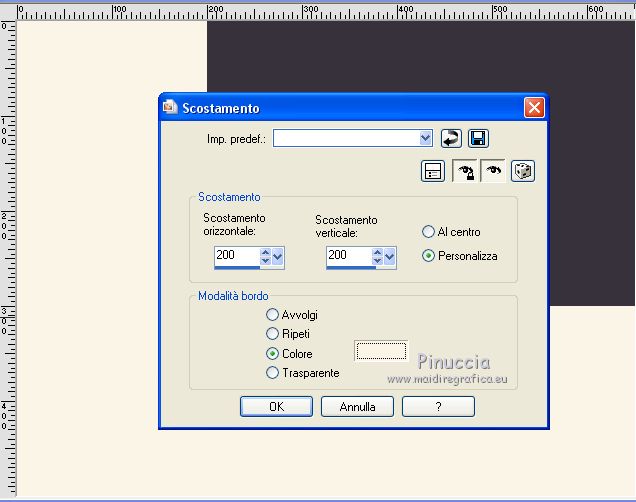Screen dimensions: 636x502
Task: Click the blue bar under vertical offset
Action: coord(351,268)
